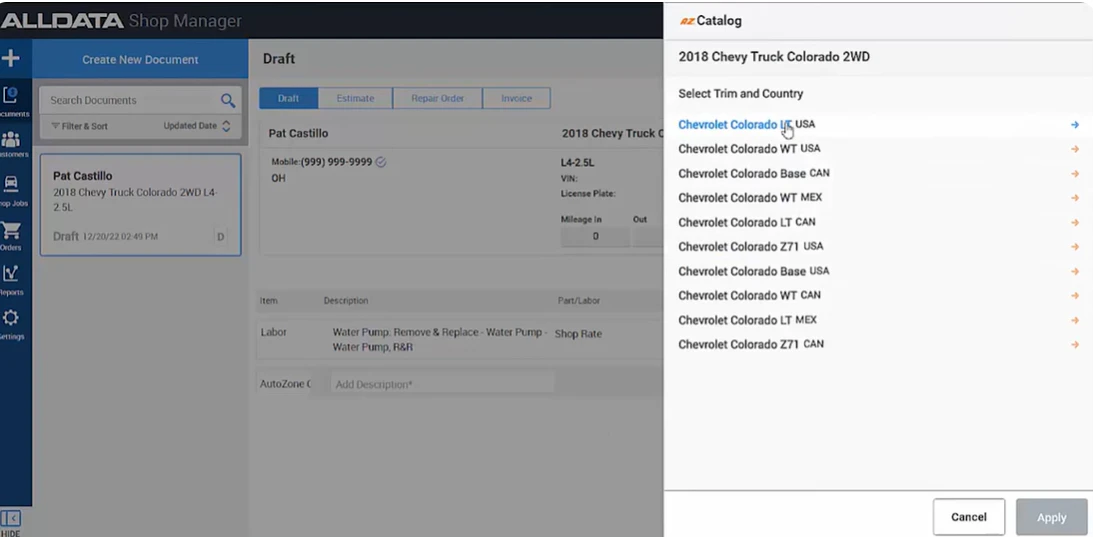The width and height of the screenshot is (1093, 537).
Task: Click Apply in the Catalog panel
Action: click(x=1052, y=517)
